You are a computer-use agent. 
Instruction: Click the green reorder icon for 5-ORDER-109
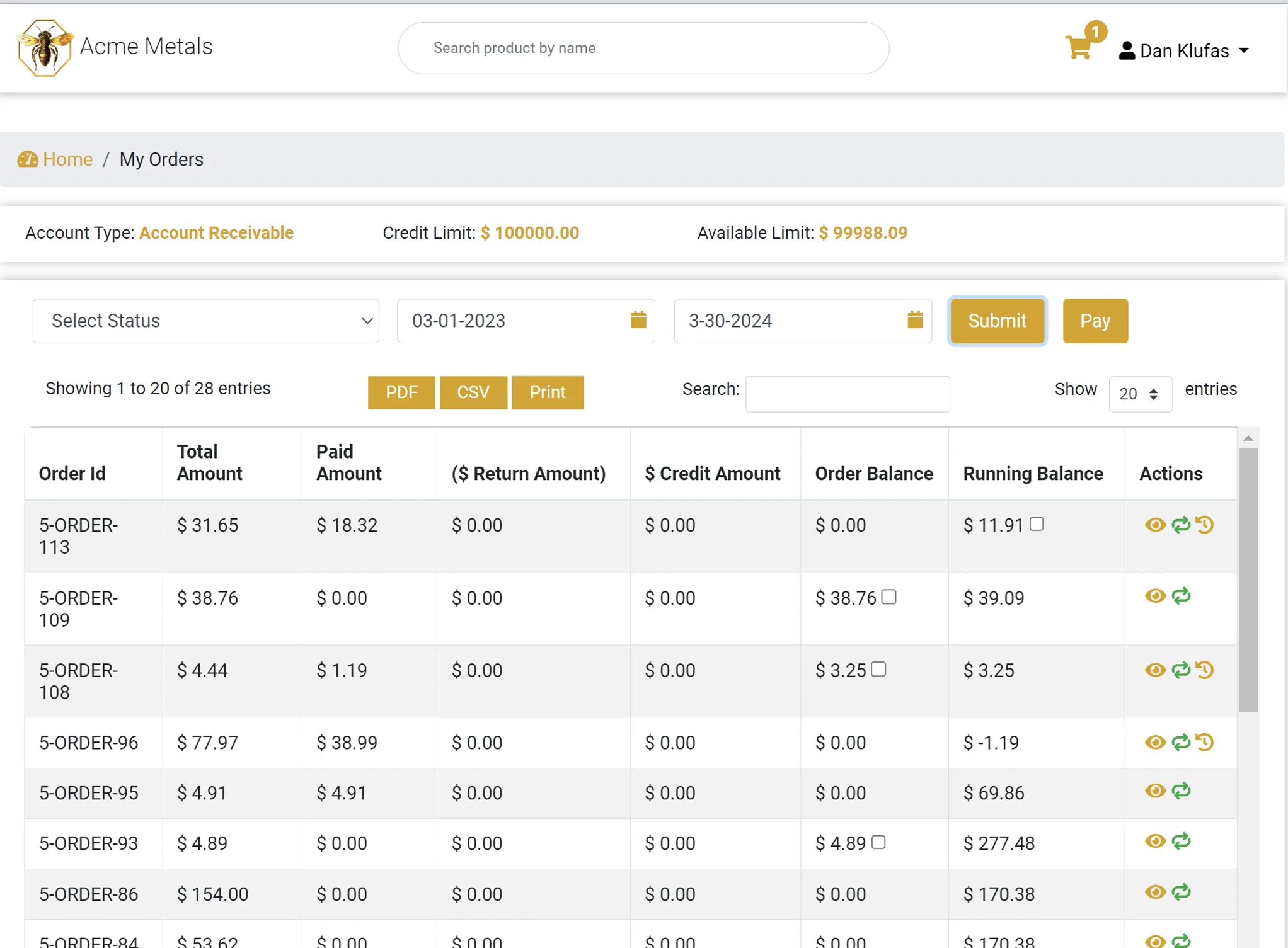(1181, 596)
